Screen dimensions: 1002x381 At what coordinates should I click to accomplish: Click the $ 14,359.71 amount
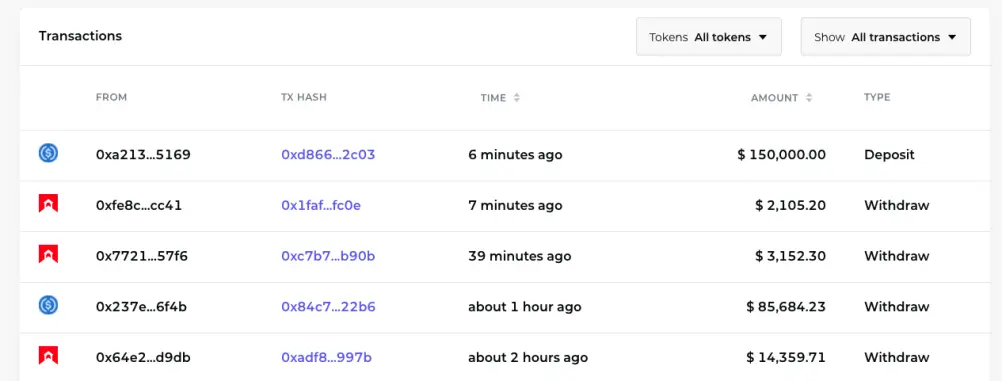tap(786, 357)
